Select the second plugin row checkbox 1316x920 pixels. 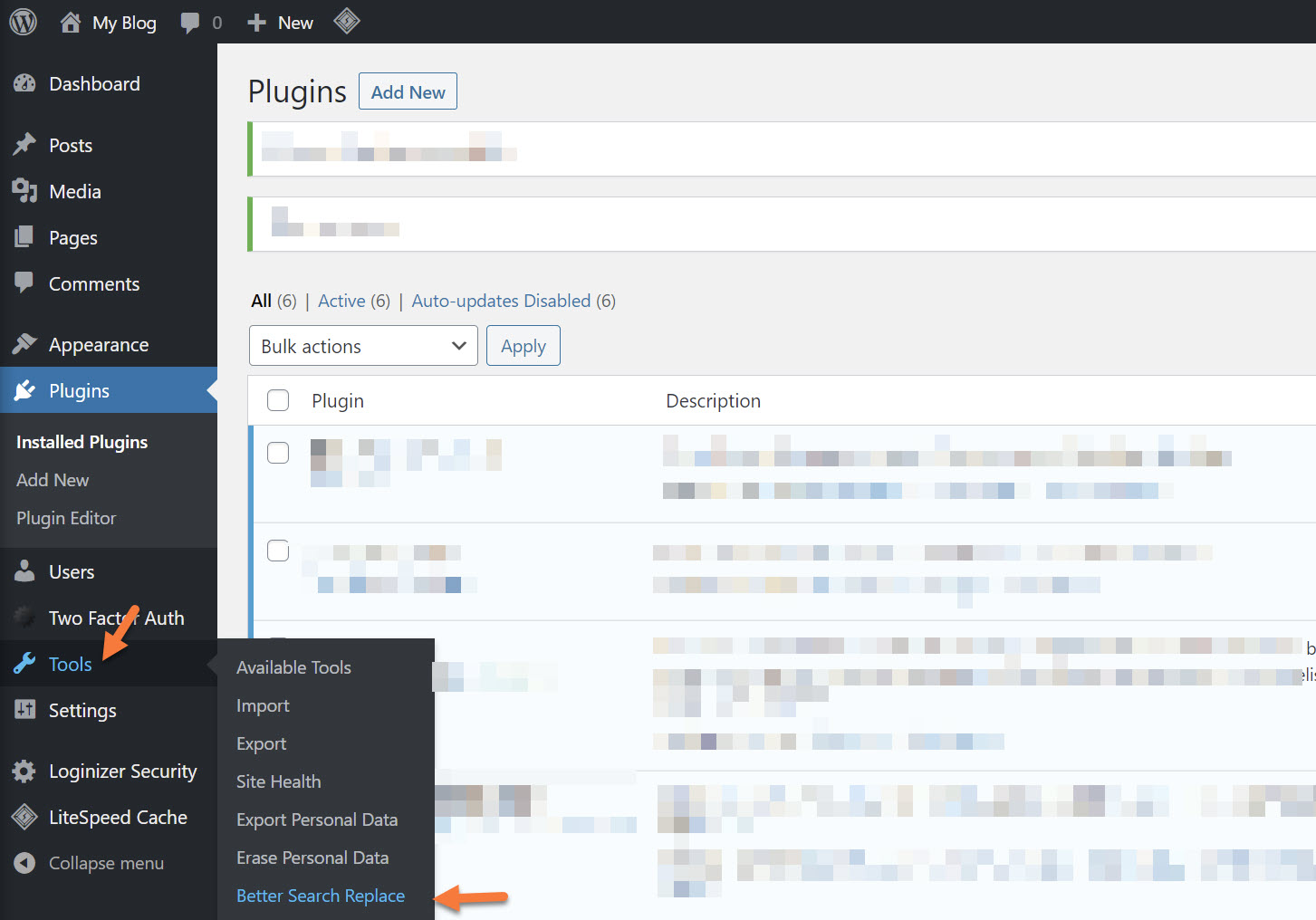pos(278,551)
